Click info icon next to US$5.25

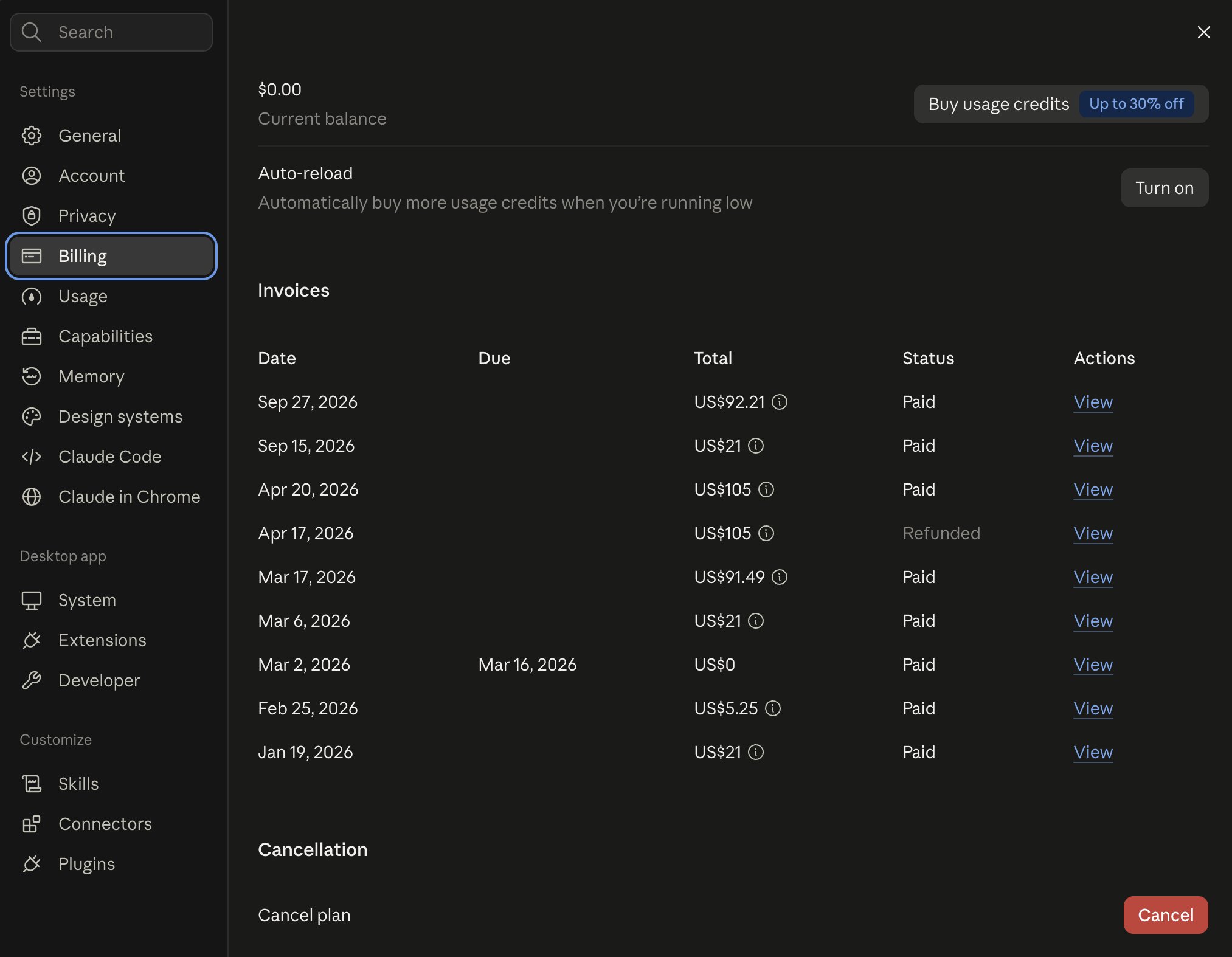(773, 708)
